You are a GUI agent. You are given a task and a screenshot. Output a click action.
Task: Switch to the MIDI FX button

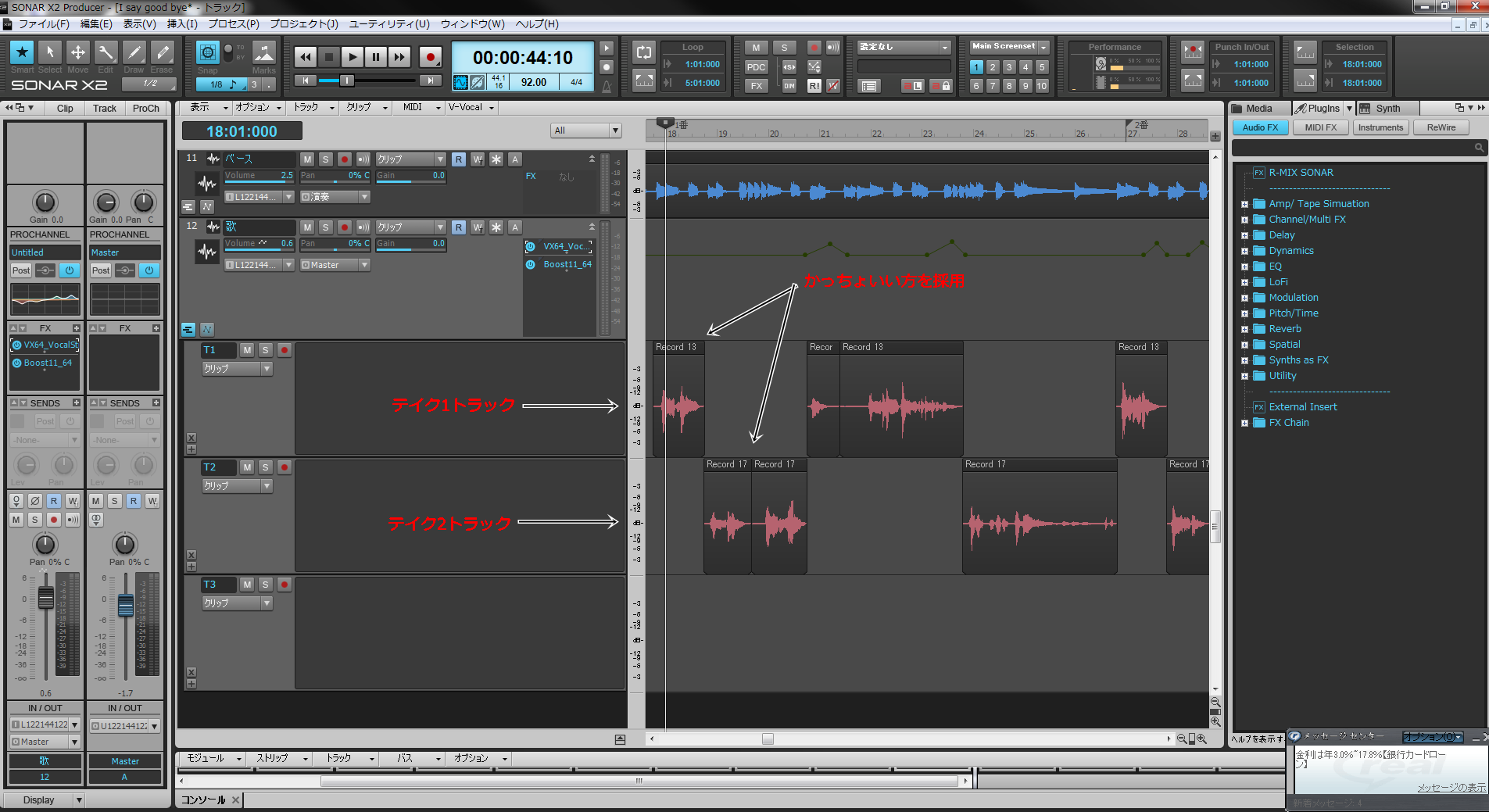point(1321,127)
